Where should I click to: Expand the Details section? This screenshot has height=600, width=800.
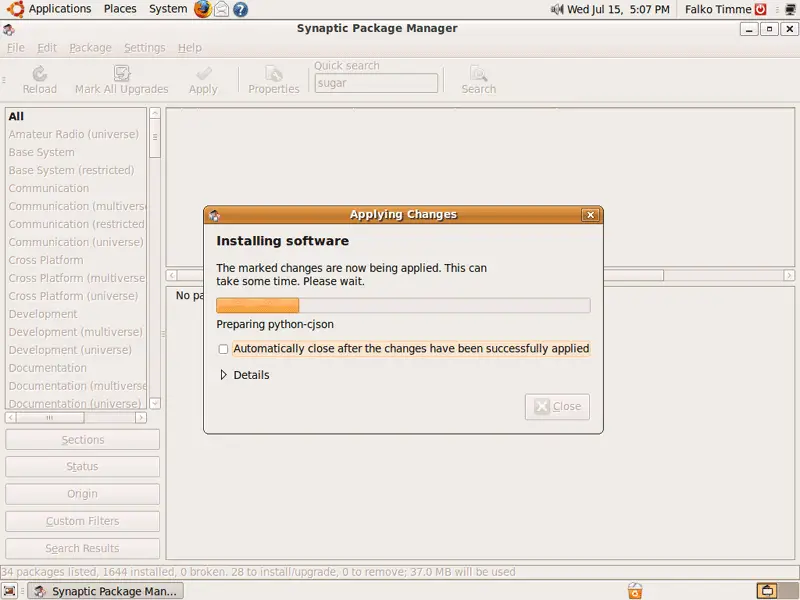244,375
